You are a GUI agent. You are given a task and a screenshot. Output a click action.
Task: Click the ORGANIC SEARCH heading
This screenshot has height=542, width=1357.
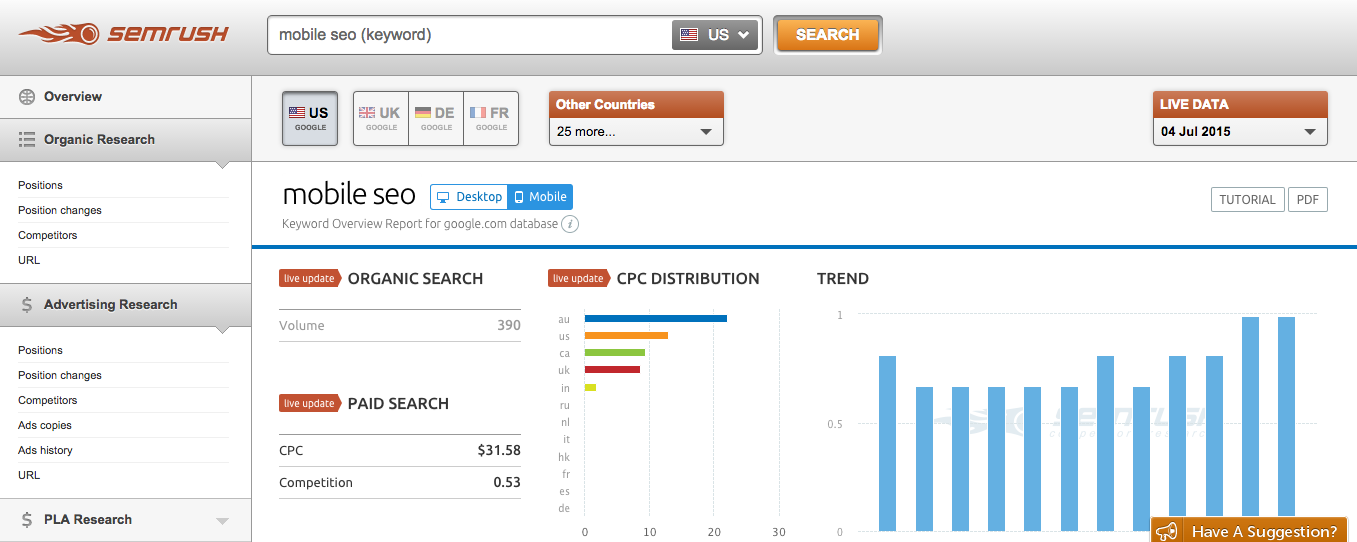click(x=415, y=279)
